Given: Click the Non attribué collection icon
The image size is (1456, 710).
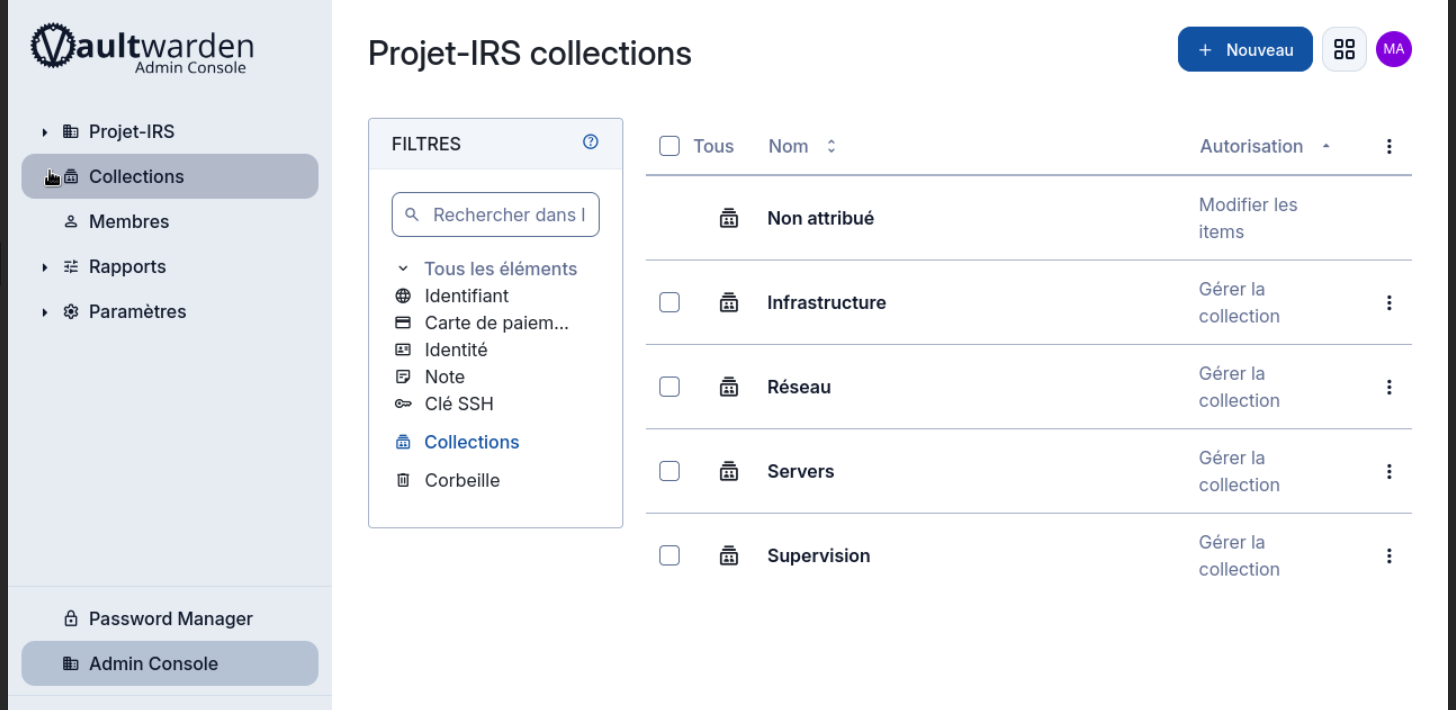Looking at the screenshot, I should tap(729, 218).
